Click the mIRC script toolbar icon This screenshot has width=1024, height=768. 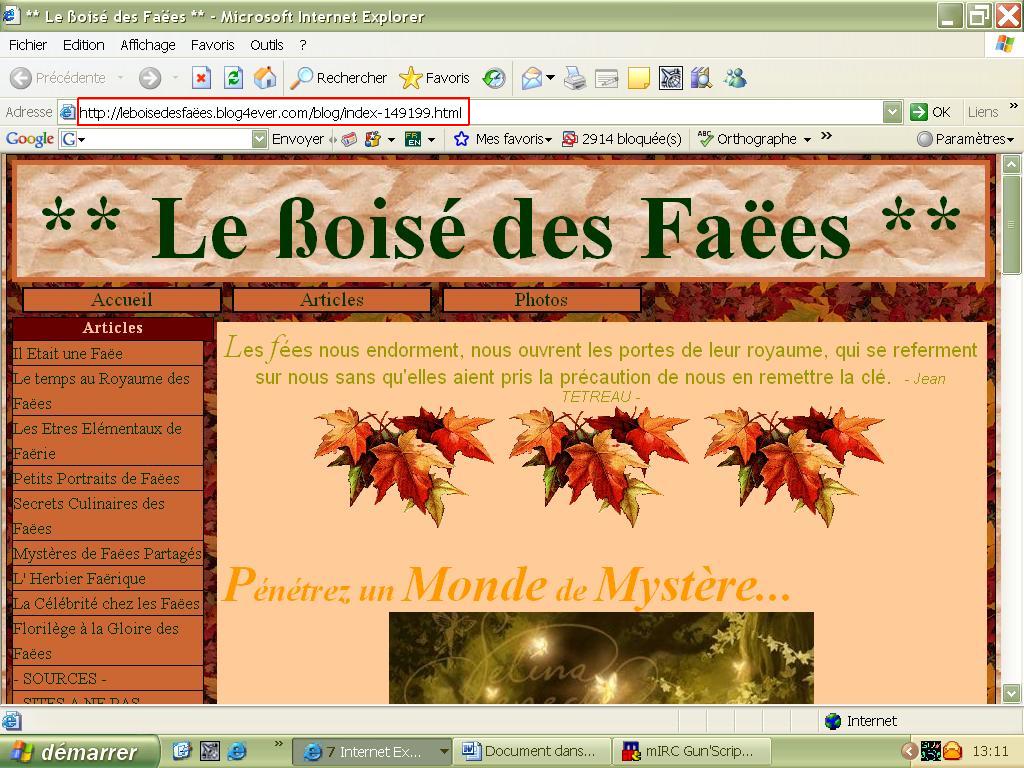tap(671, 78)
